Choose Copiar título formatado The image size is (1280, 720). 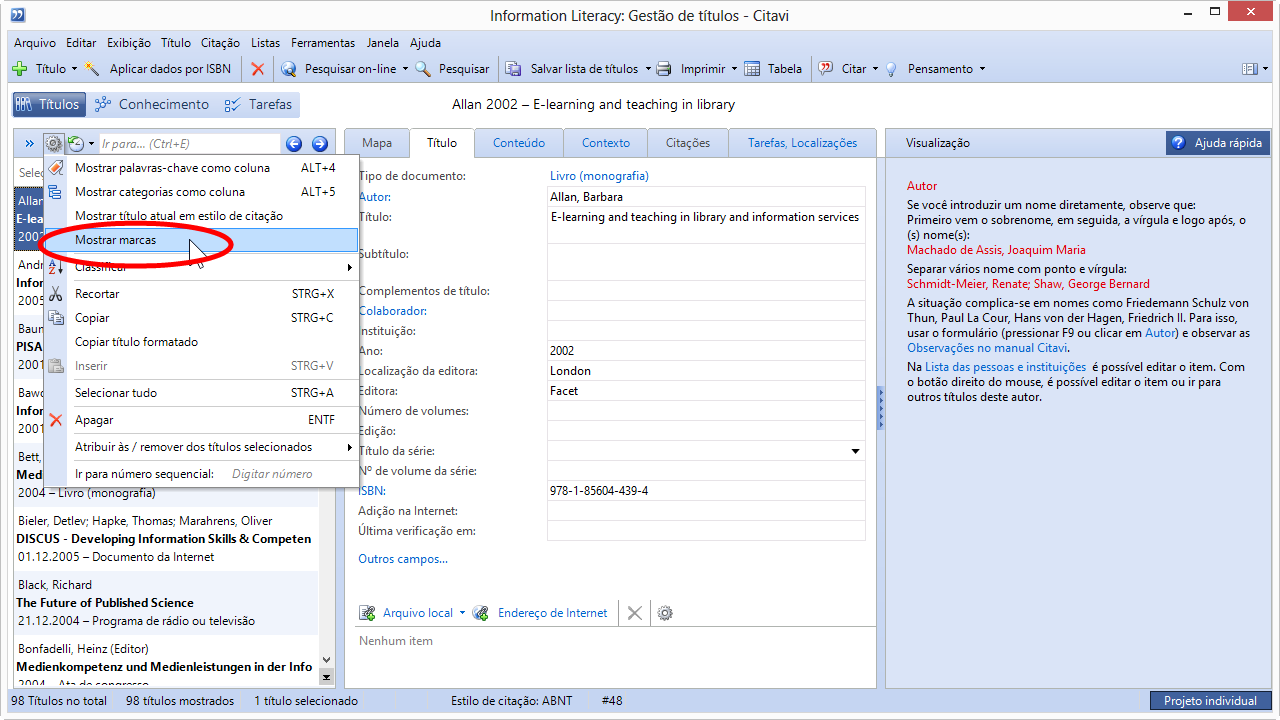coord(201,342)
